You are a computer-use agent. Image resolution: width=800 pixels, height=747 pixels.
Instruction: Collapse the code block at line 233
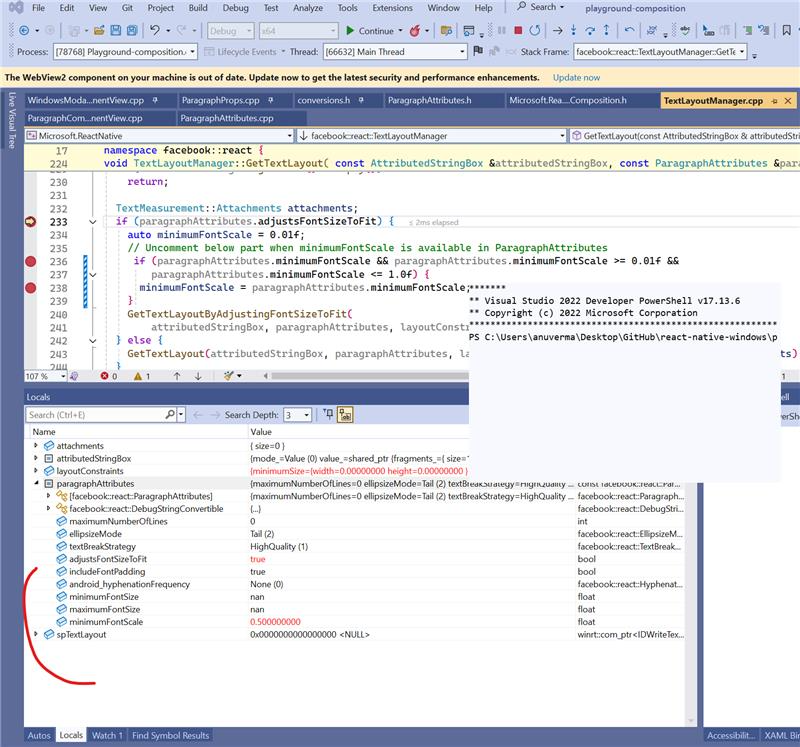(x=92, y=222)
